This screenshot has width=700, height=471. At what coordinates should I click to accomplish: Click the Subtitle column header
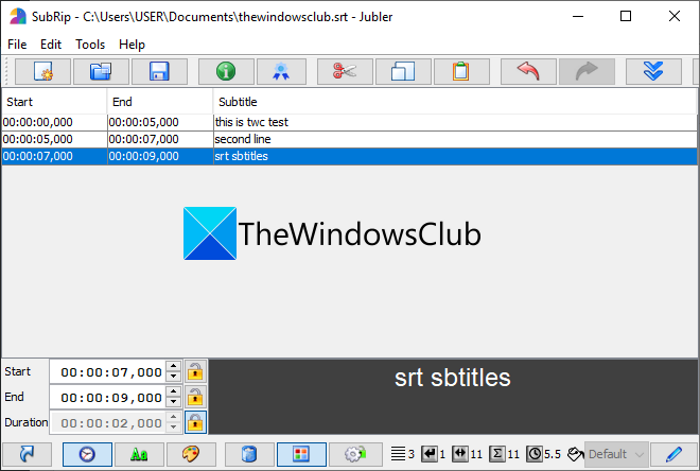coord(455,102)
